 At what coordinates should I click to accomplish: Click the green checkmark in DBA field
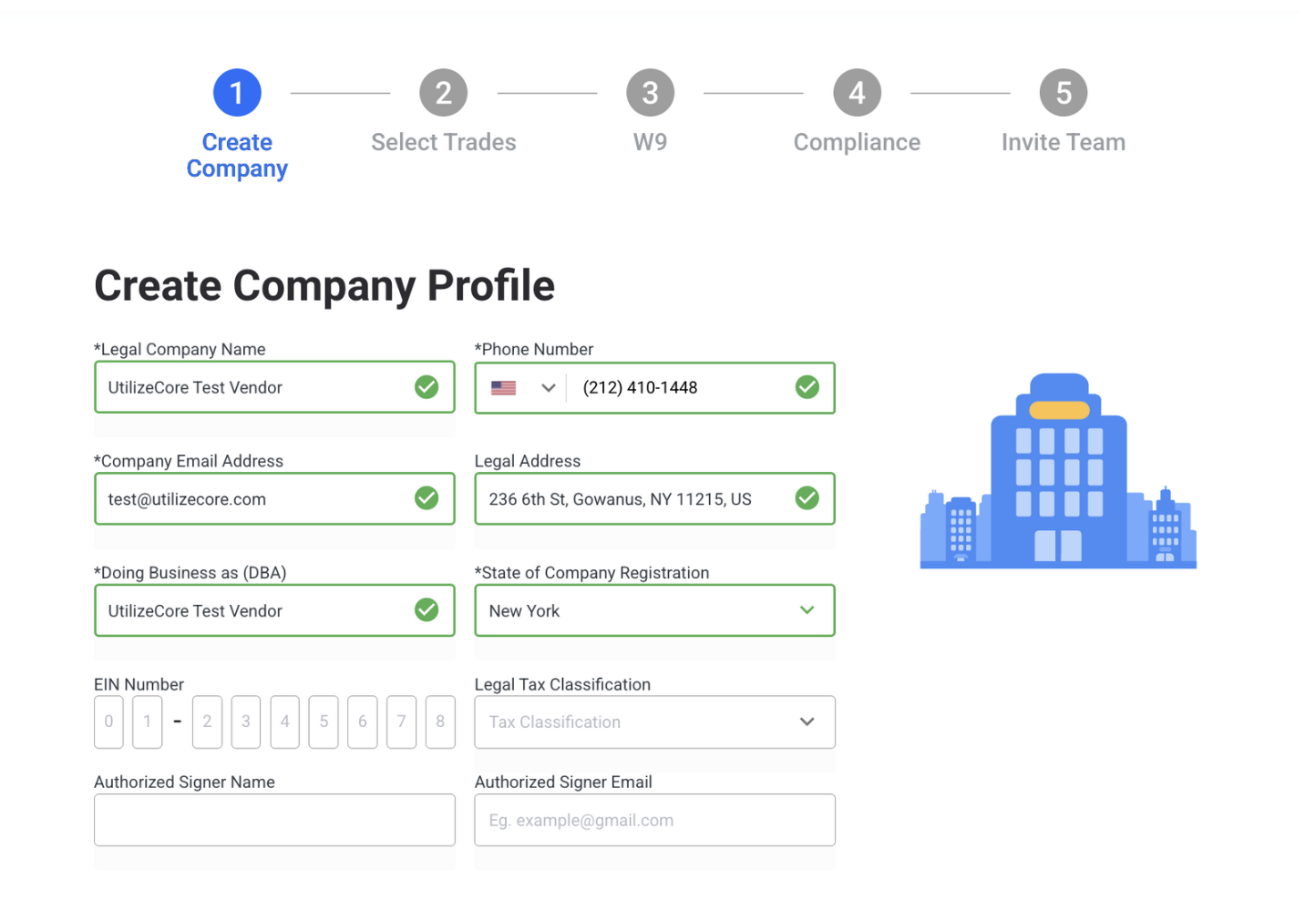point(427,609)
